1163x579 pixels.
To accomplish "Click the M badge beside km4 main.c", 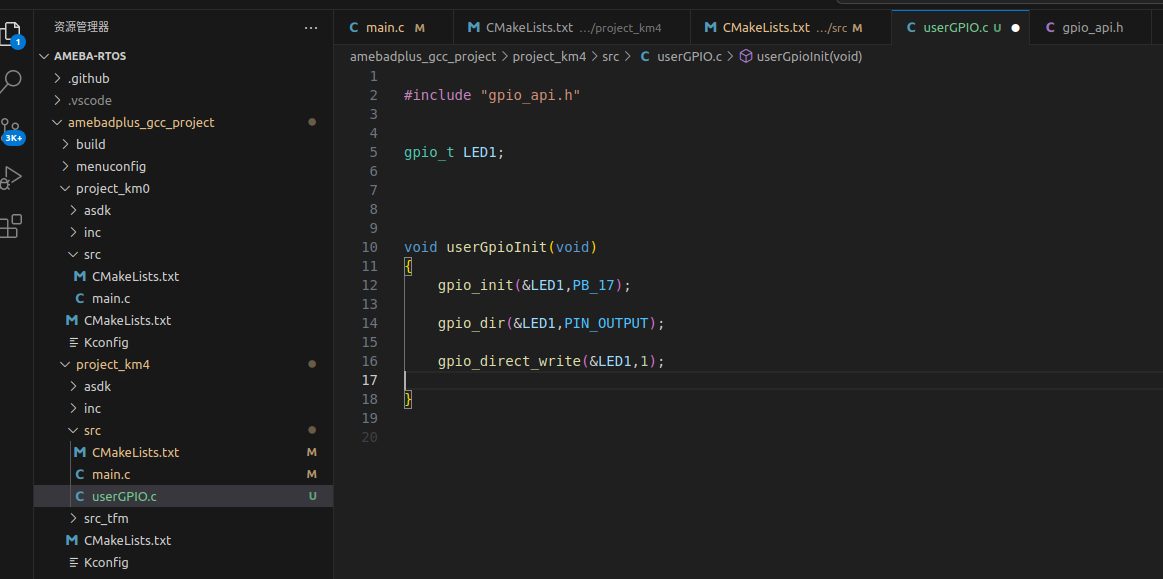I will (312, 474).
